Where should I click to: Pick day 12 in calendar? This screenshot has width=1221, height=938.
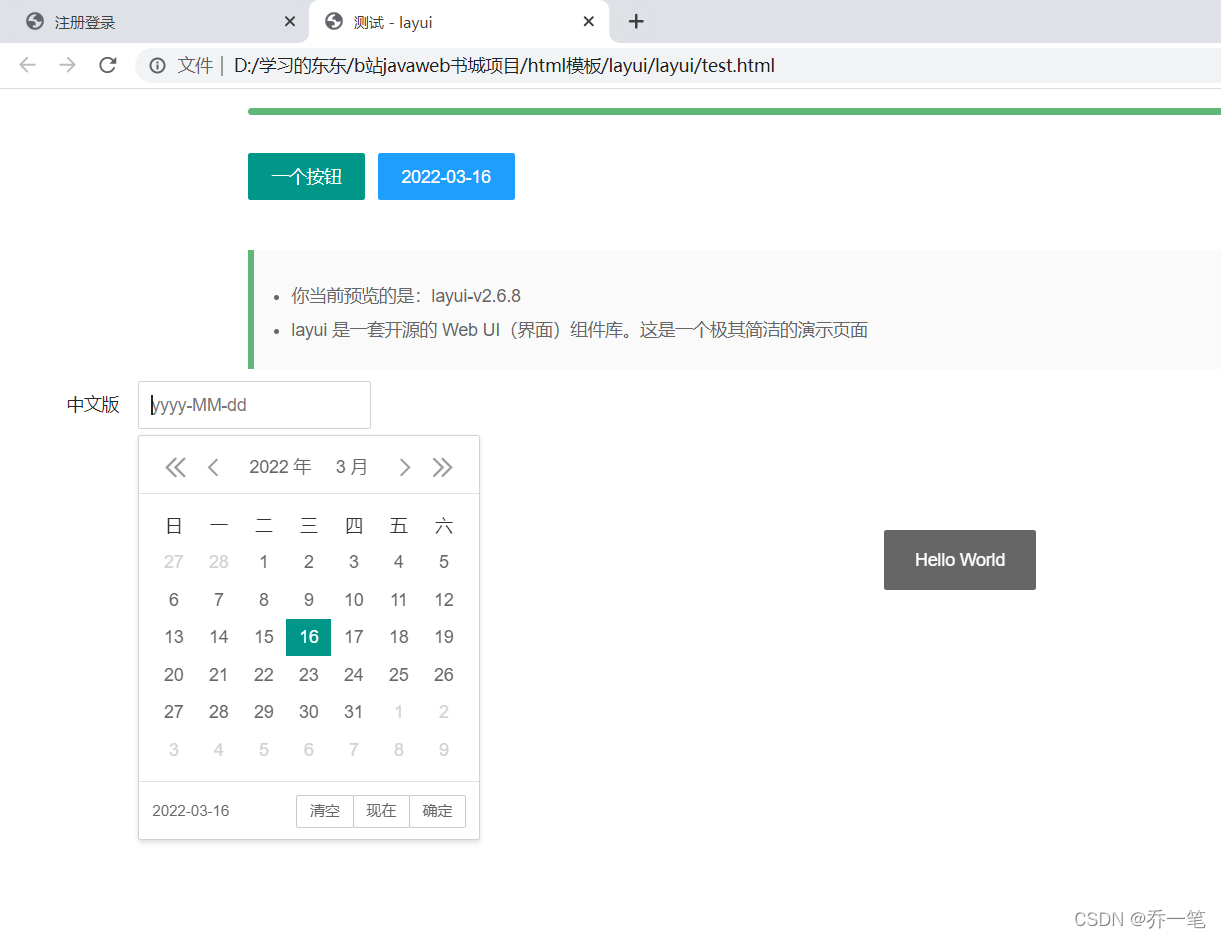click(x=444, y=600)
